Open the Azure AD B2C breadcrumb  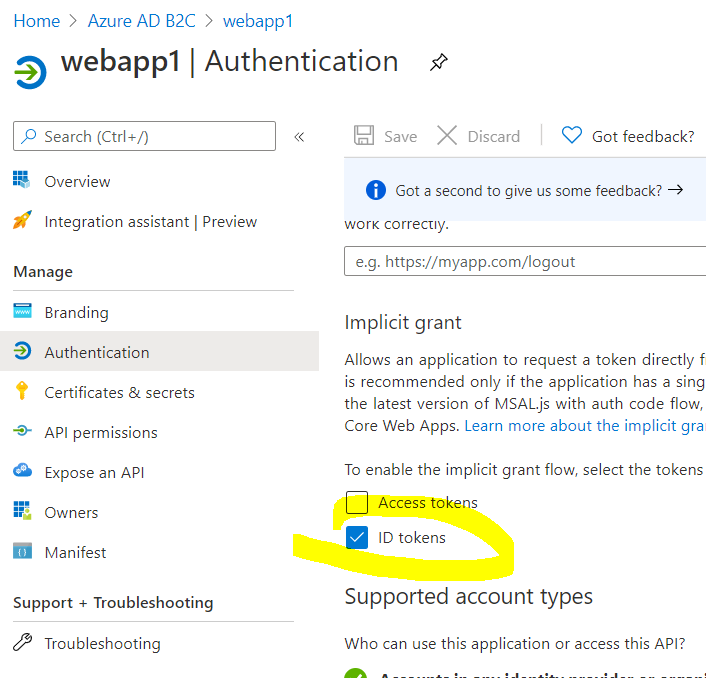click(141, 21)
